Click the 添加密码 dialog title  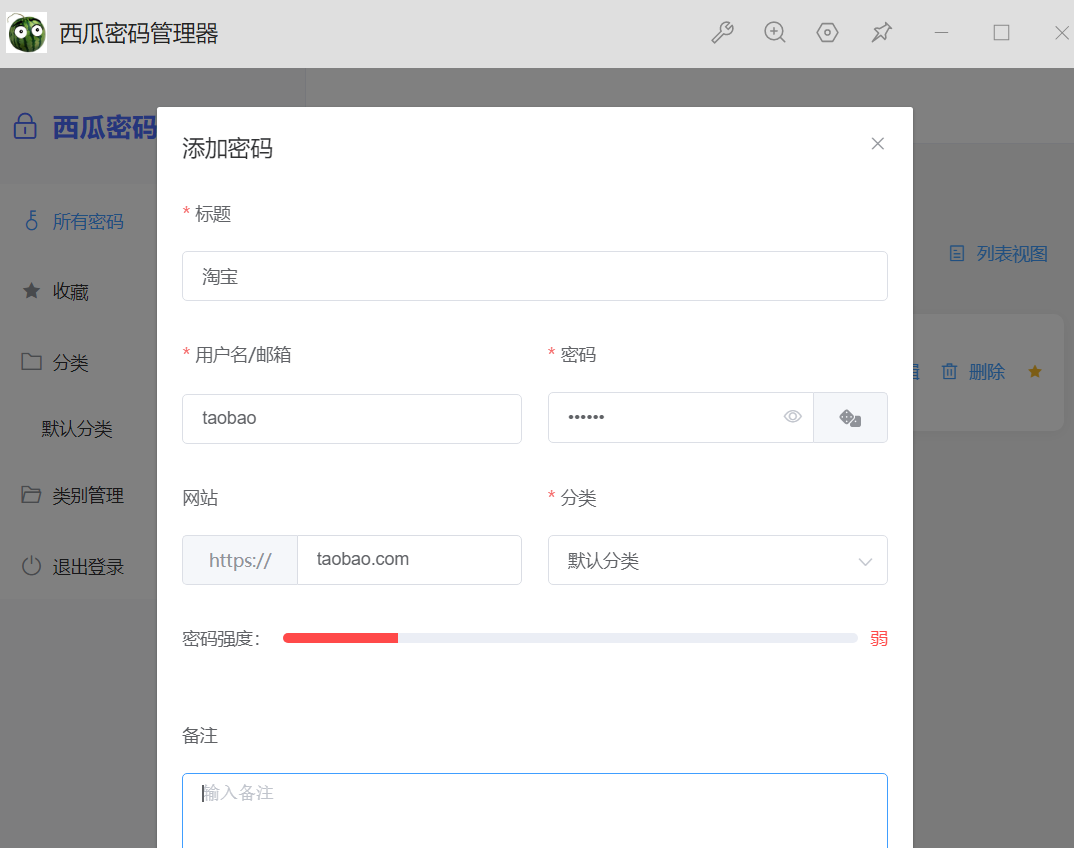[x=227, y=148]
